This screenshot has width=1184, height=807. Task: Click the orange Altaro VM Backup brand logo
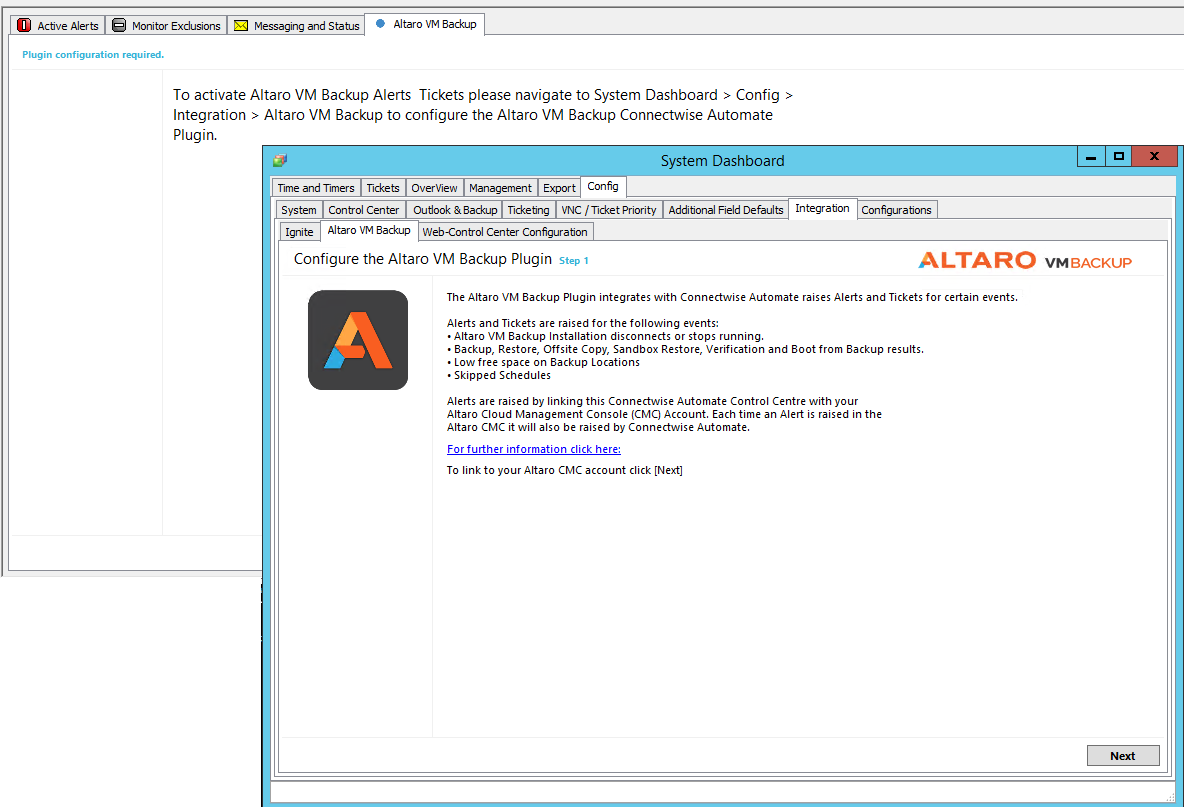[x=1025, y=259]
